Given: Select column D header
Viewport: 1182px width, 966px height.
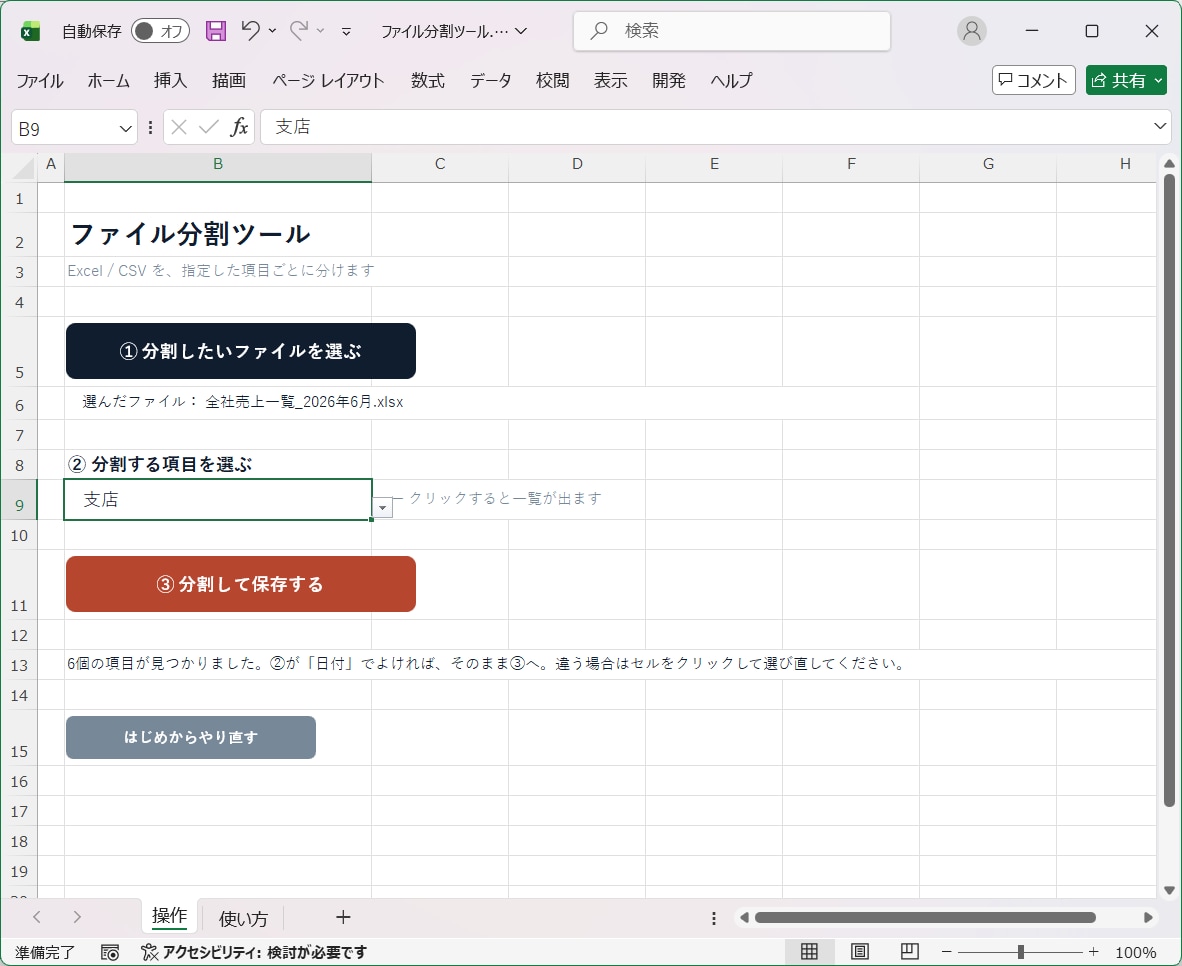Looking at the screenshot, I should coord(577,164).
